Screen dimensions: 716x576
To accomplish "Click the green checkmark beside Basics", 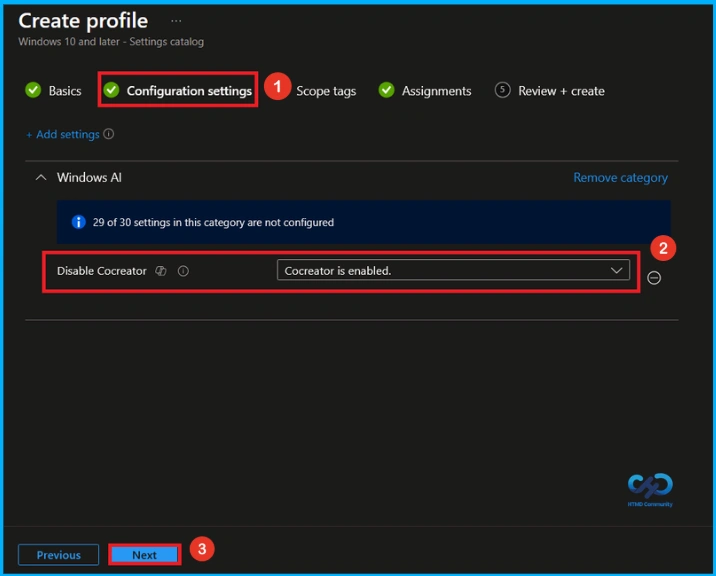I will tap(33, 90).
